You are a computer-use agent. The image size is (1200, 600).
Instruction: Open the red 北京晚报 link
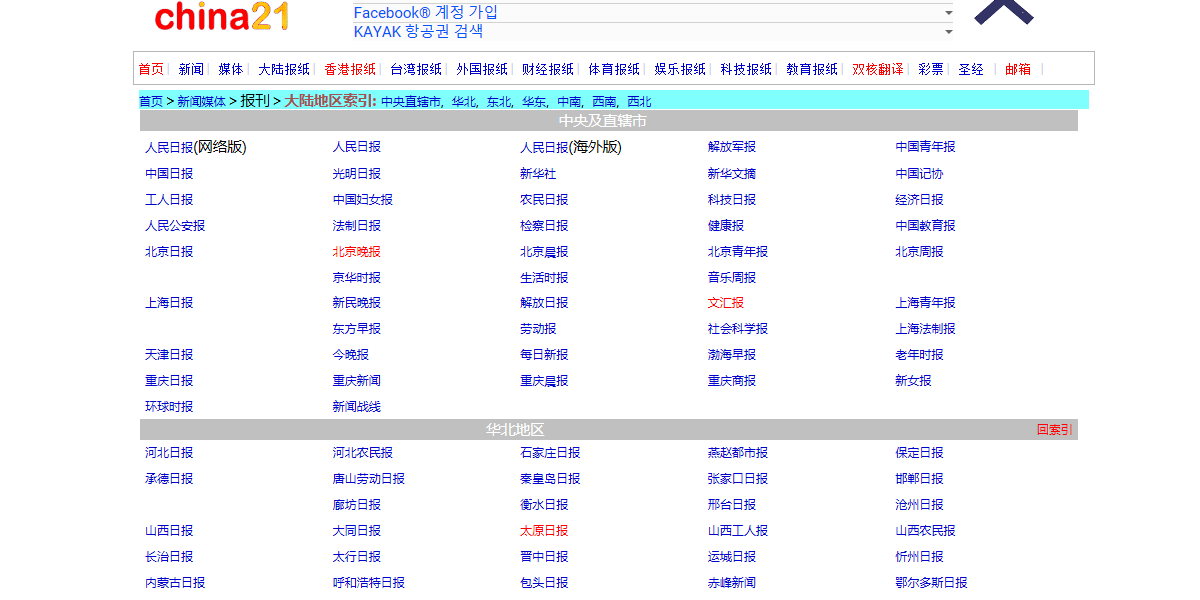pos(356,251)
